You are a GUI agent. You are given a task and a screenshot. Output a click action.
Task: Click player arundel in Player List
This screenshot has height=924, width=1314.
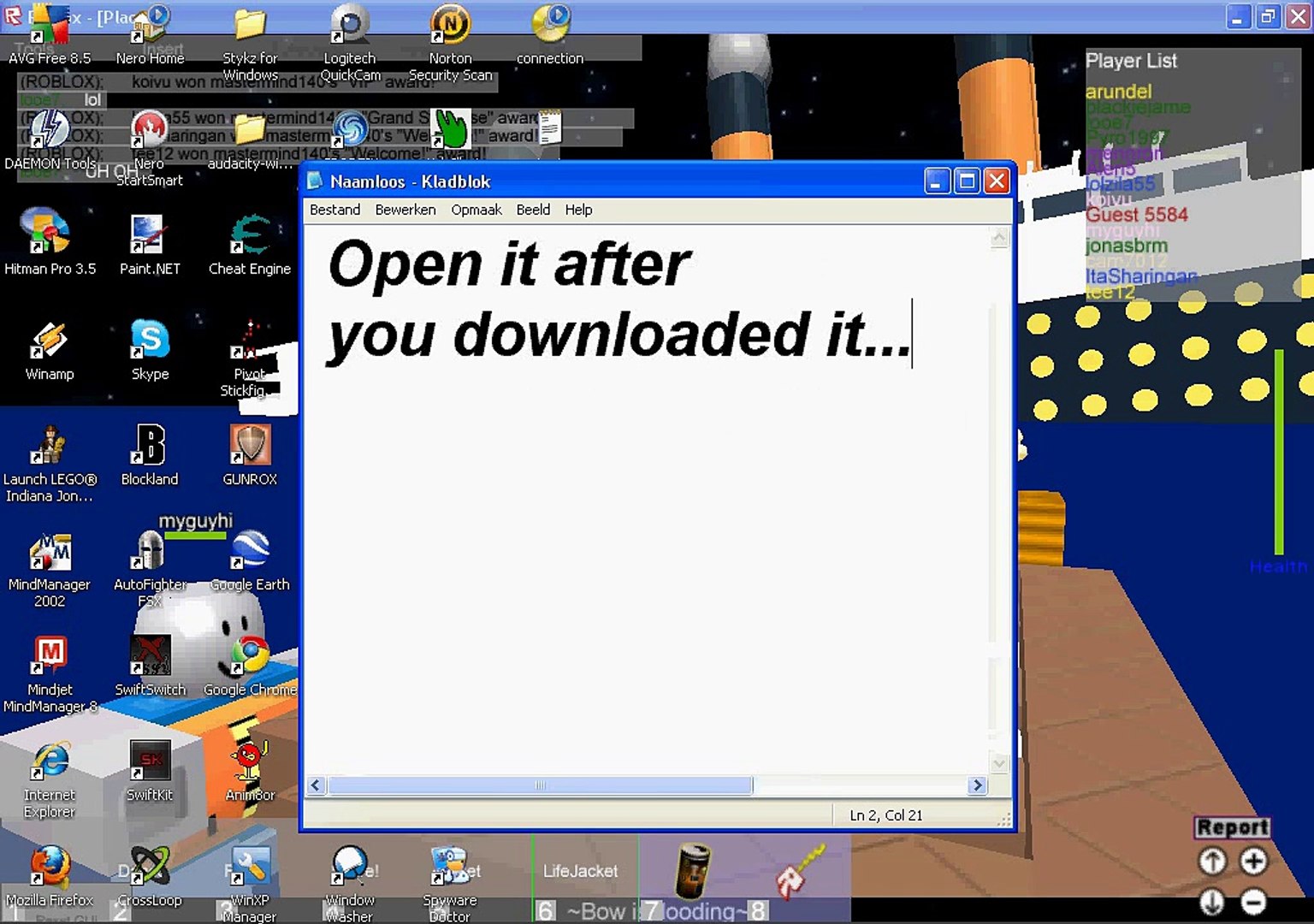click(x=1118, y=92)
